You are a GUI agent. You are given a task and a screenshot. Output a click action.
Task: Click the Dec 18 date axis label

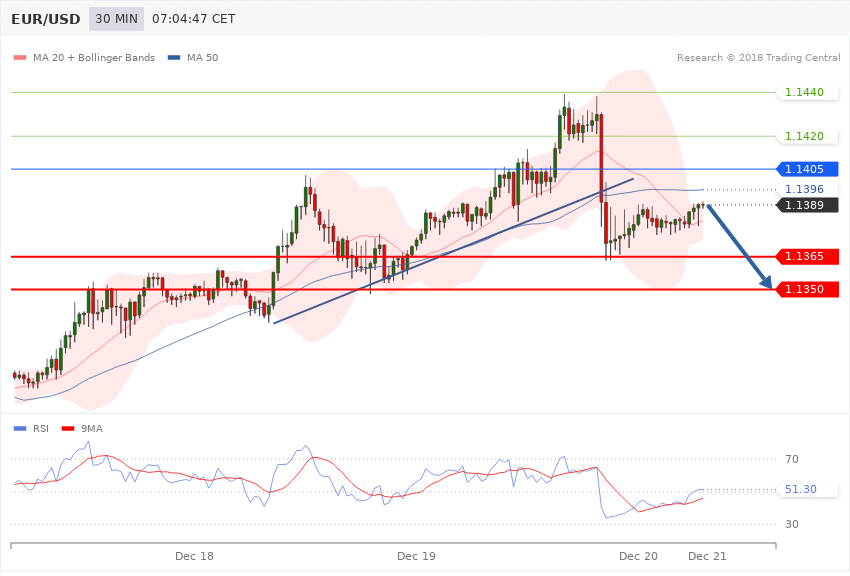pyautogui.click(x=195, y=556)
